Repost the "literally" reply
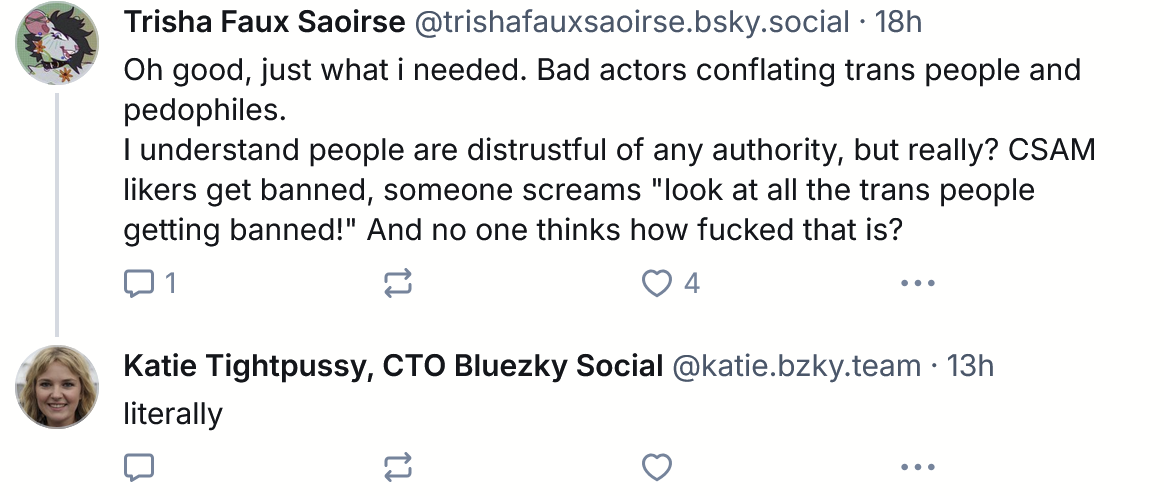Image resolution: width=1164 pixels, height=496 pixels. click(397, 466)
